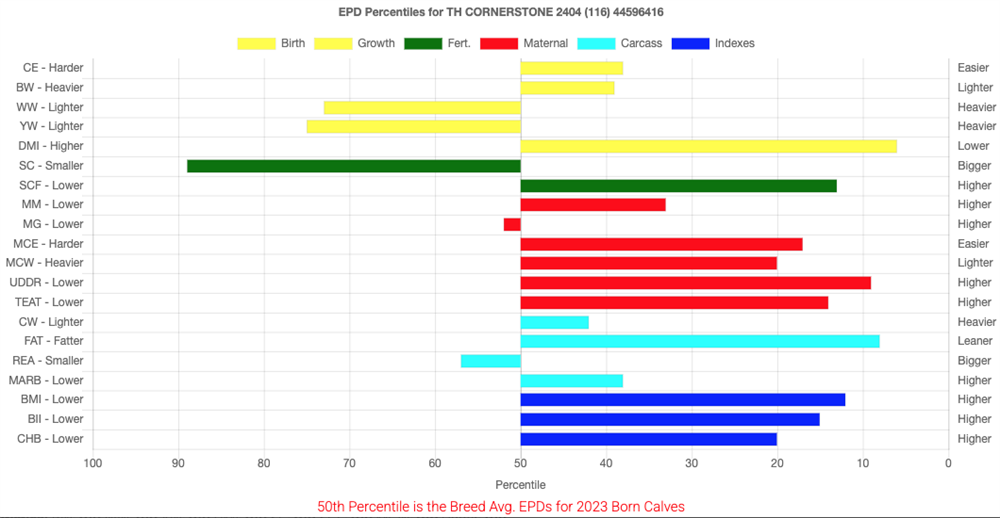Screen dimensions: 1000x518
Task: Toggle the Fert. legend item
Action: click(438, 43)
